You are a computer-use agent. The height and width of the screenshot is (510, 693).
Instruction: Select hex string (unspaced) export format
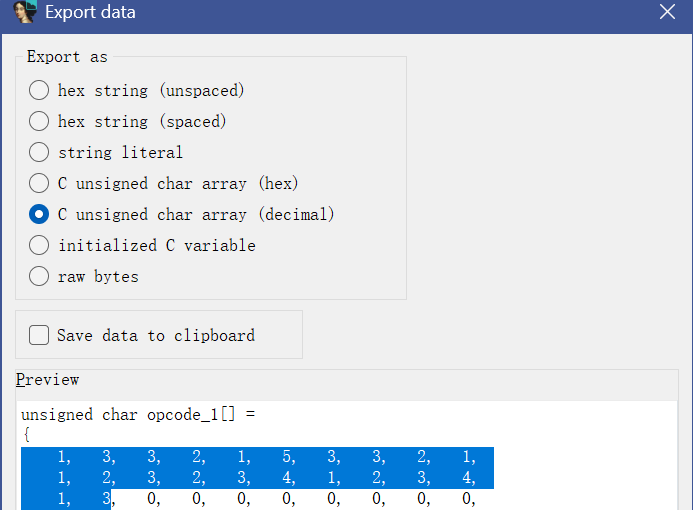pyautogui.click(x=39, y=90)
